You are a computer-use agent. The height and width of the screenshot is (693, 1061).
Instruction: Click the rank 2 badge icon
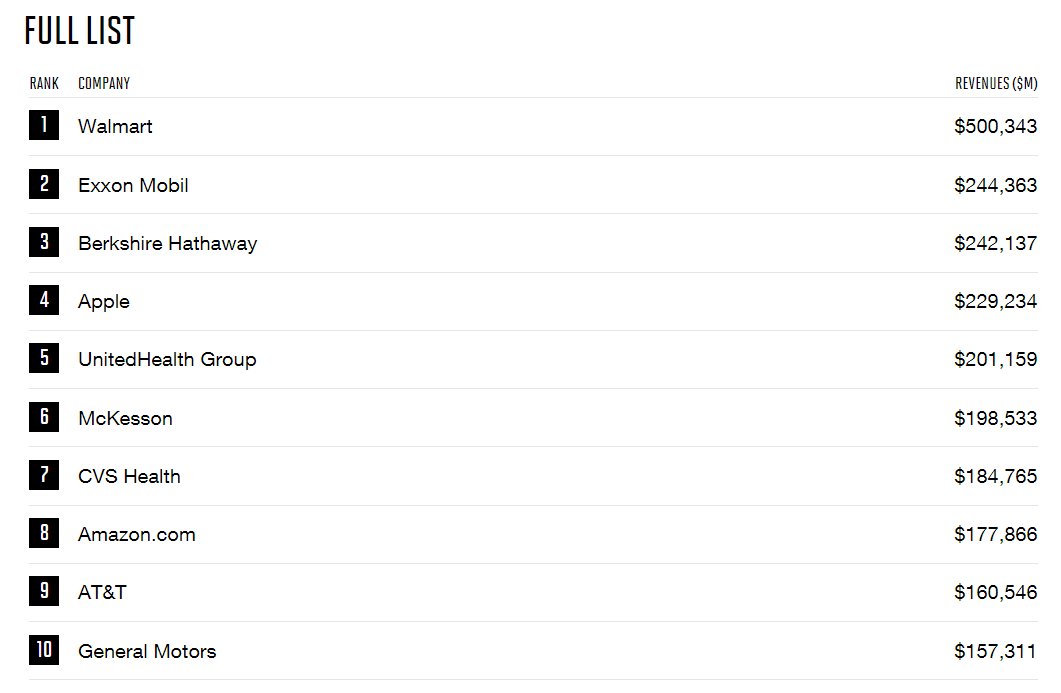(x=44, y=185)
